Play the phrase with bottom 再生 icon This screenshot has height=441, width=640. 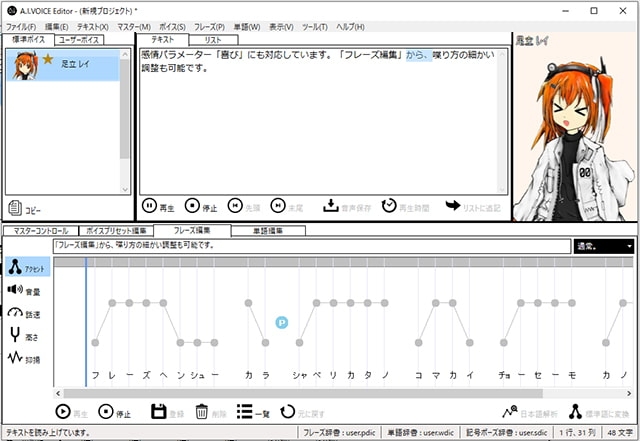[x=63, y=412]
